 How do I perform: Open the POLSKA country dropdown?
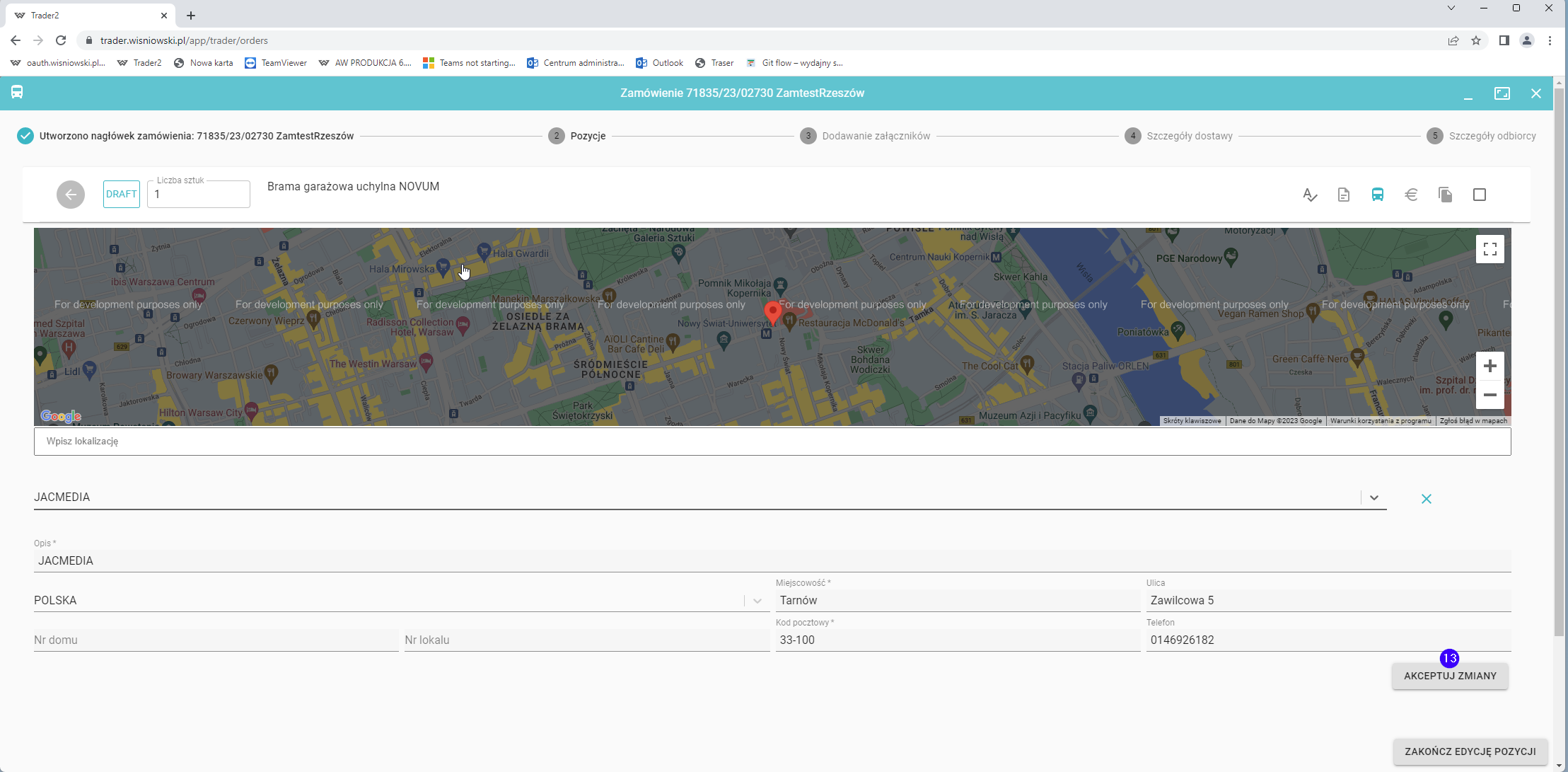point(757,601)
